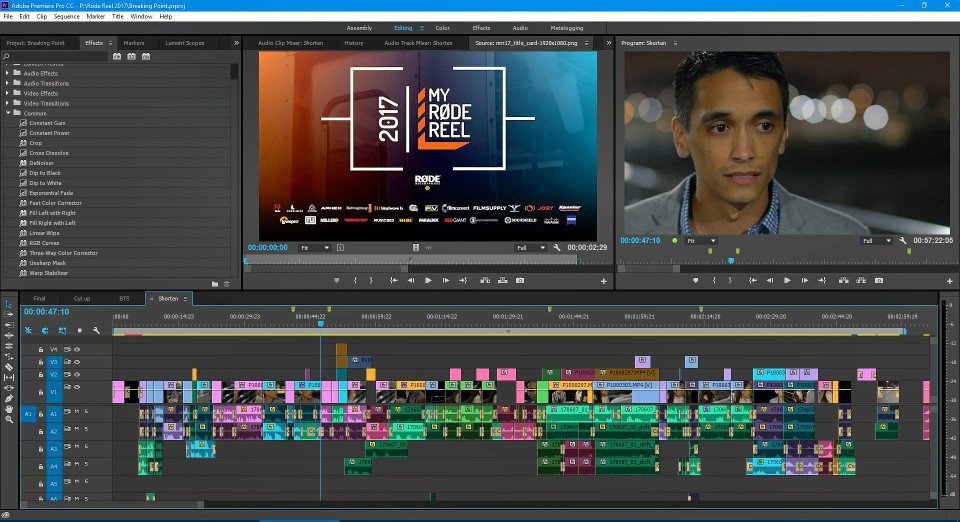Select the Track Select Forward tool
This screenshot has height=522, width=960.
point(9,315)
